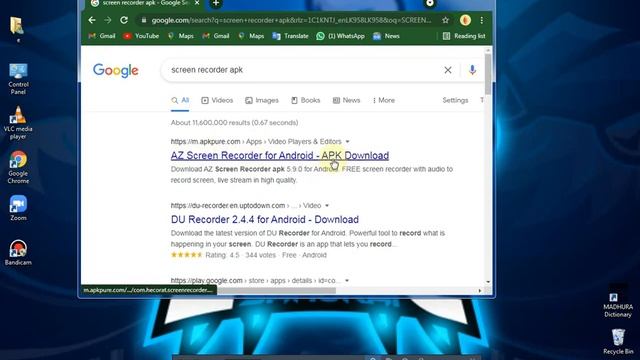Close the screen recorder apk tab

(x=197, y=3)
